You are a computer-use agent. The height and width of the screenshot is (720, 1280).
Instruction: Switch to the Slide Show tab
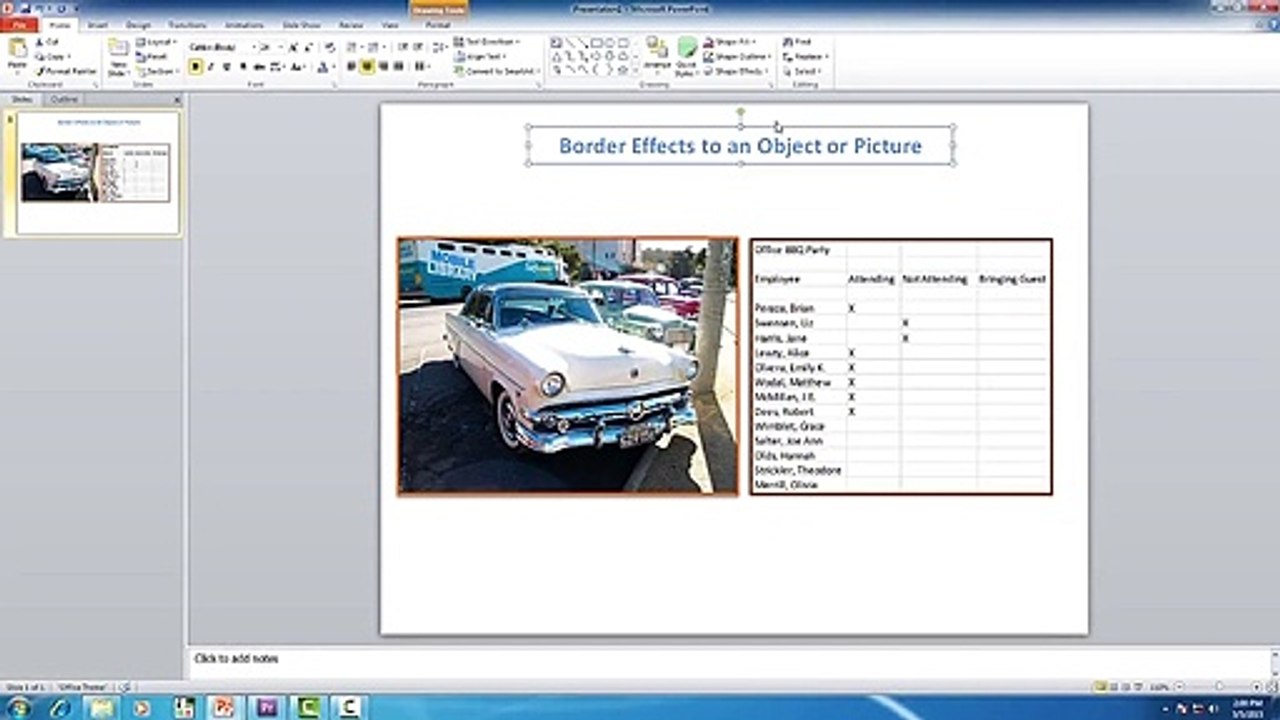(301, 25)
